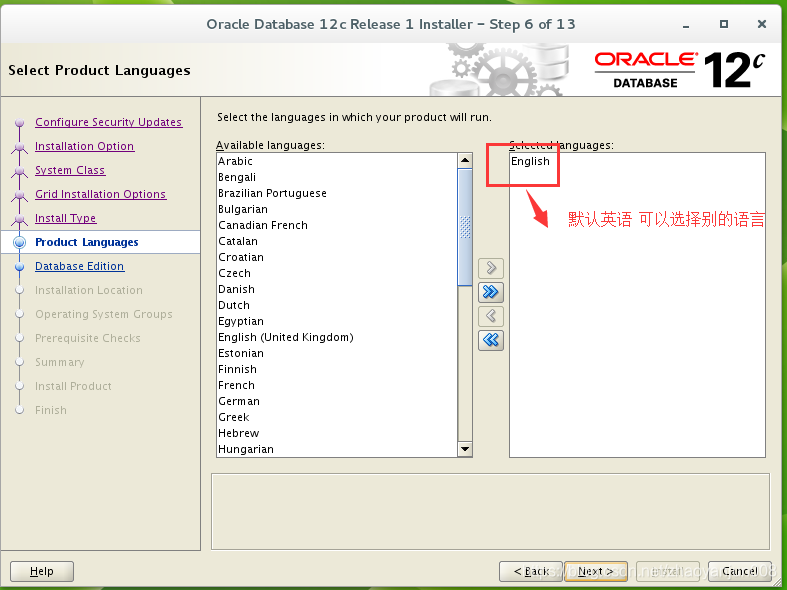Viewport: 787px width, 590px height.
Task: Select English in the Selected languages list
Action: (637, 161)
